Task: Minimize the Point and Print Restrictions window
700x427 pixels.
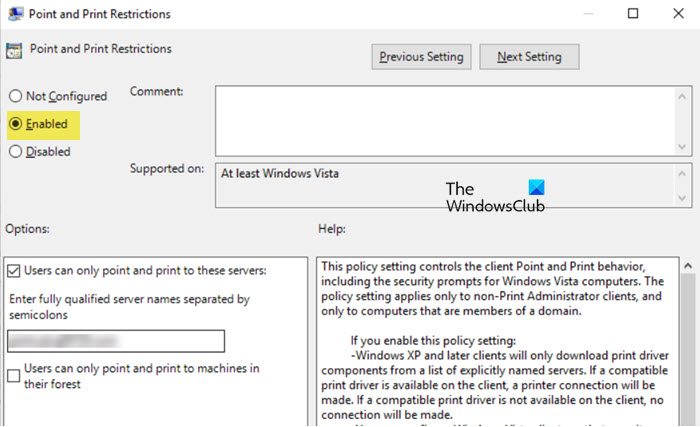Action: [587, 14]
